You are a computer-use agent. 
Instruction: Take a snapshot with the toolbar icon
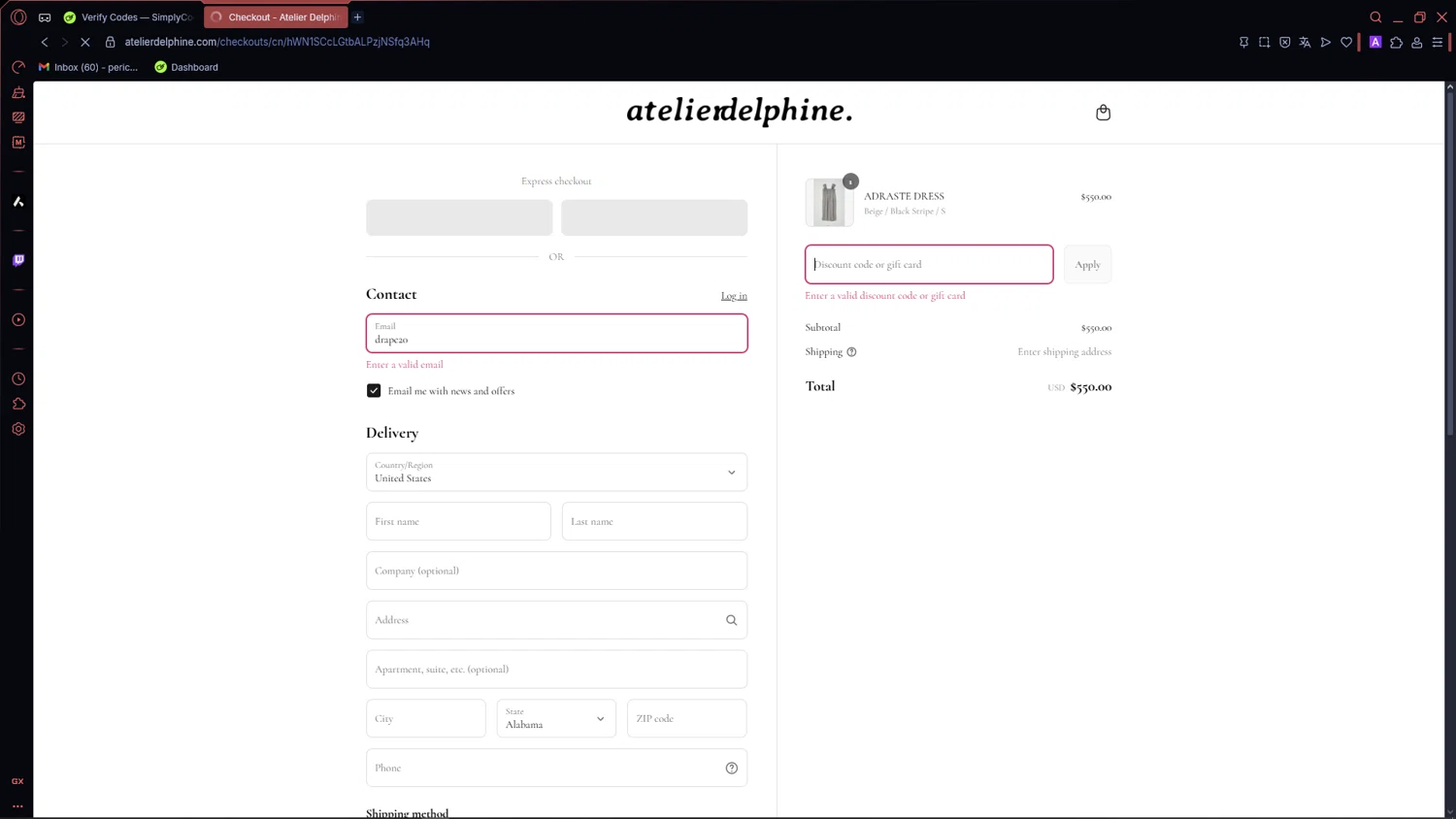pos(1264,42)
